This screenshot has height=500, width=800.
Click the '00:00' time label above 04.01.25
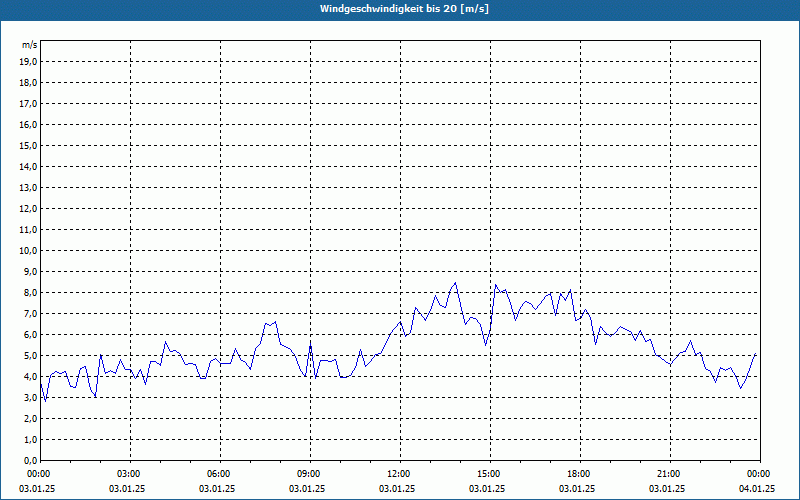pyautogui.click(x=760, y=474)
